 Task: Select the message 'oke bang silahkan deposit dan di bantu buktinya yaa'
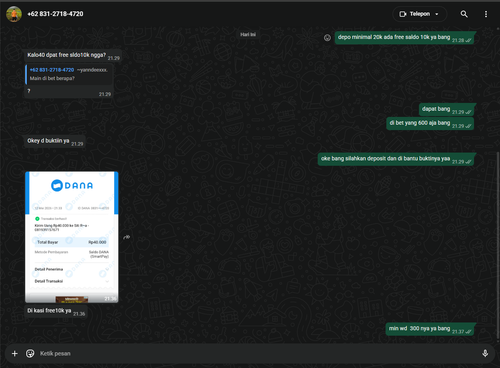pyautogui.click(x=396, y=159)
